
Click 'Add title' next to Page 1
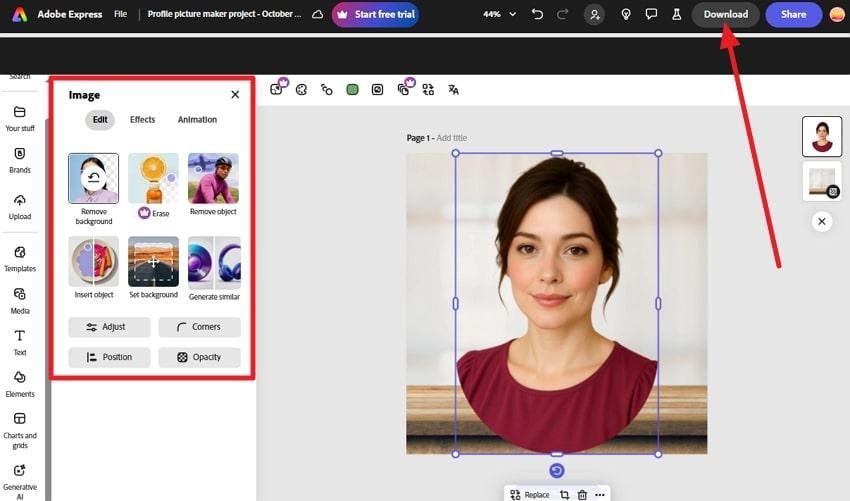click(x=452, y=138)
